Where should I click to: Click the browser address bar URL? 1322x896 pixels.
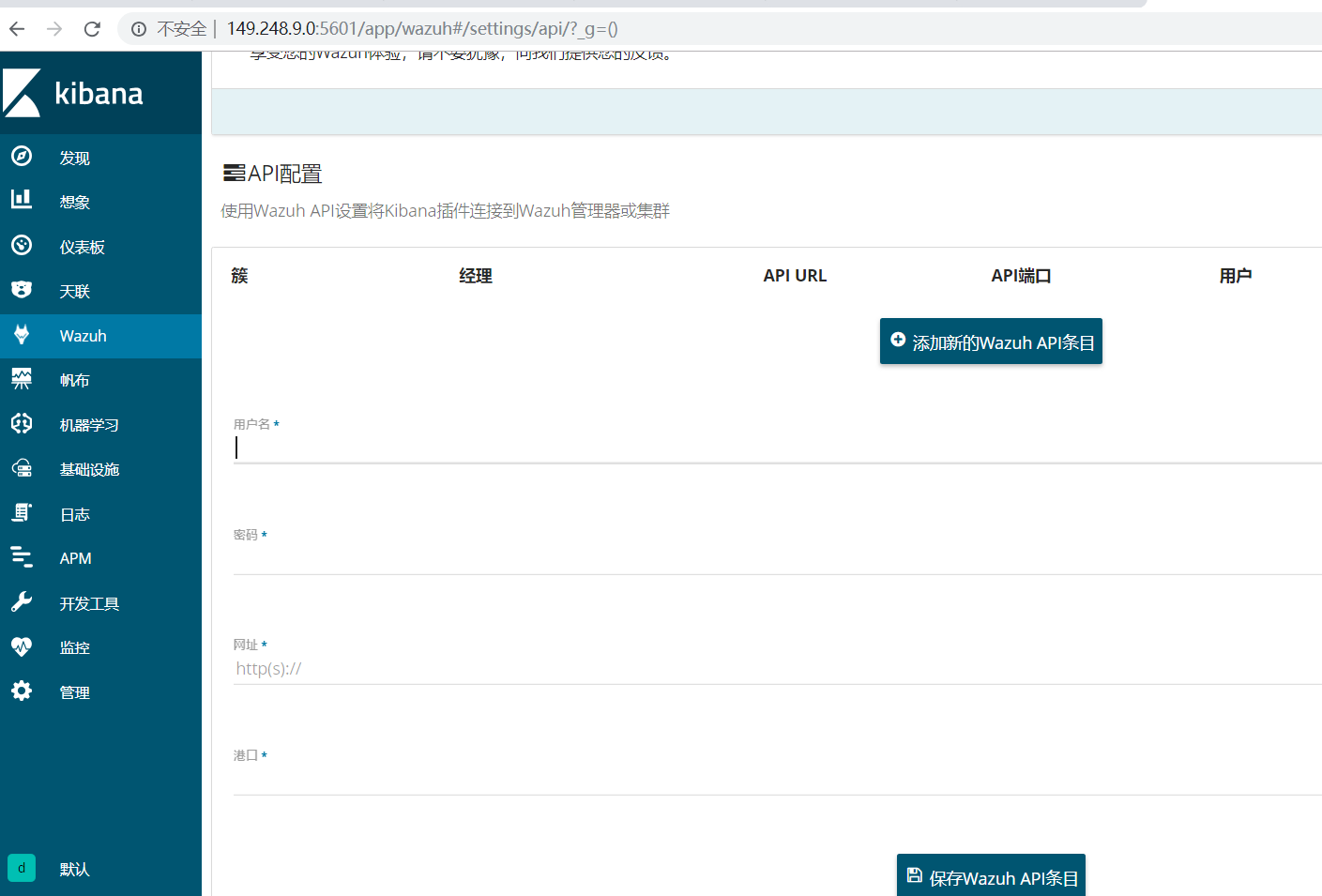tap(422, 29)
